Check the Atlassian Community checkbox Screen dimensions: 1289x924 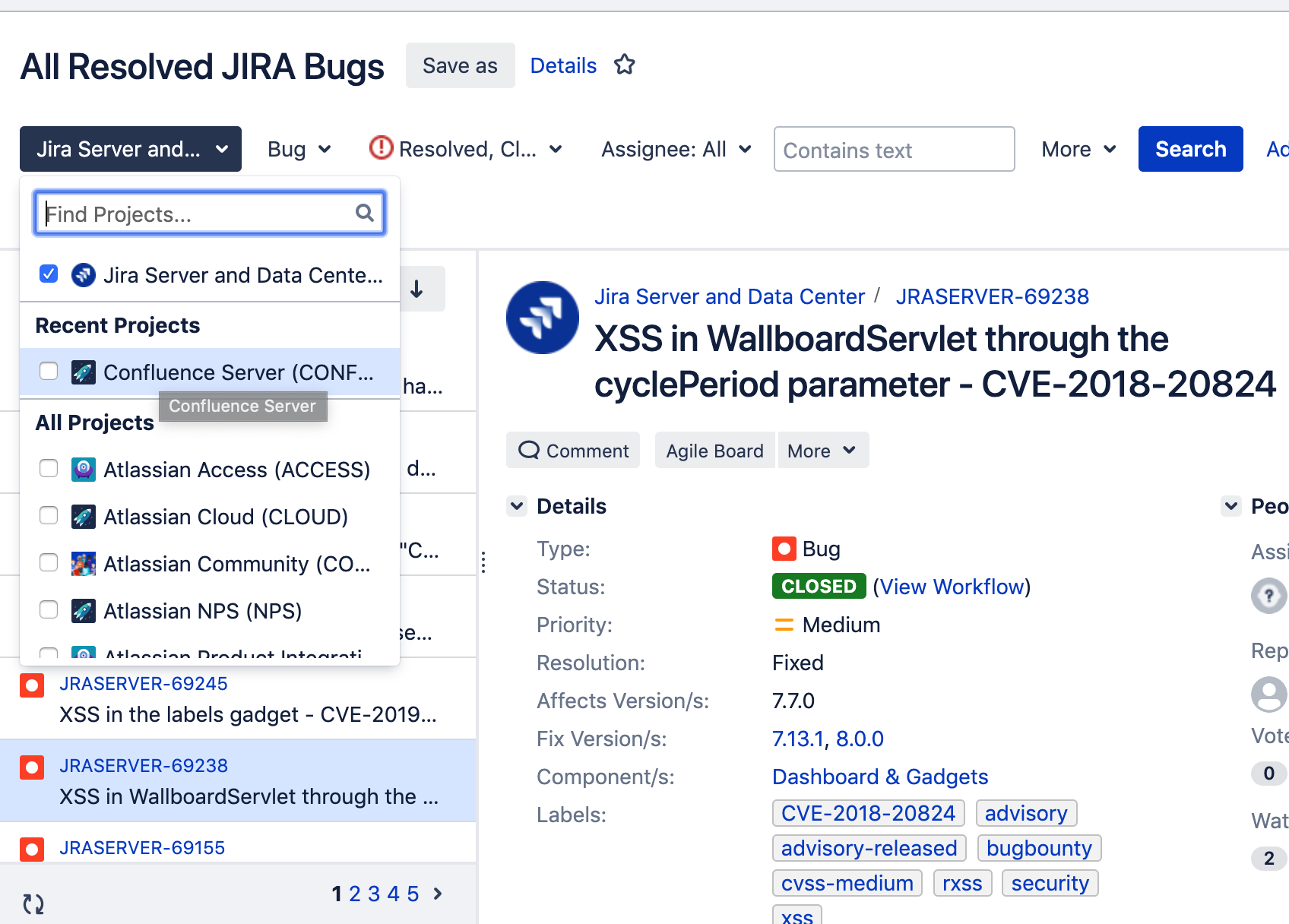click(49, 562)
